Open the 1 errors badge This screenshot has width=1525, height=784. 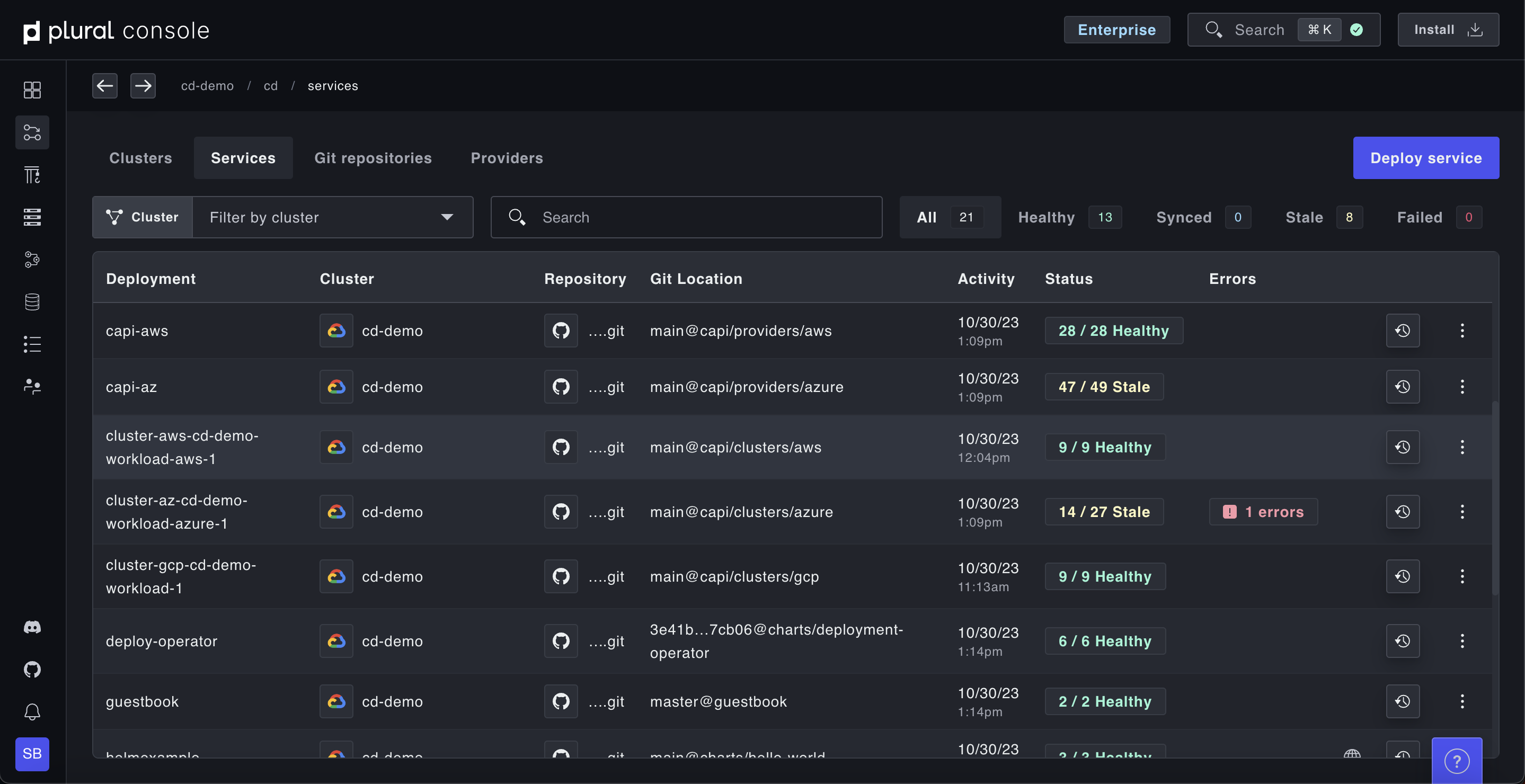pos(1263,512)
